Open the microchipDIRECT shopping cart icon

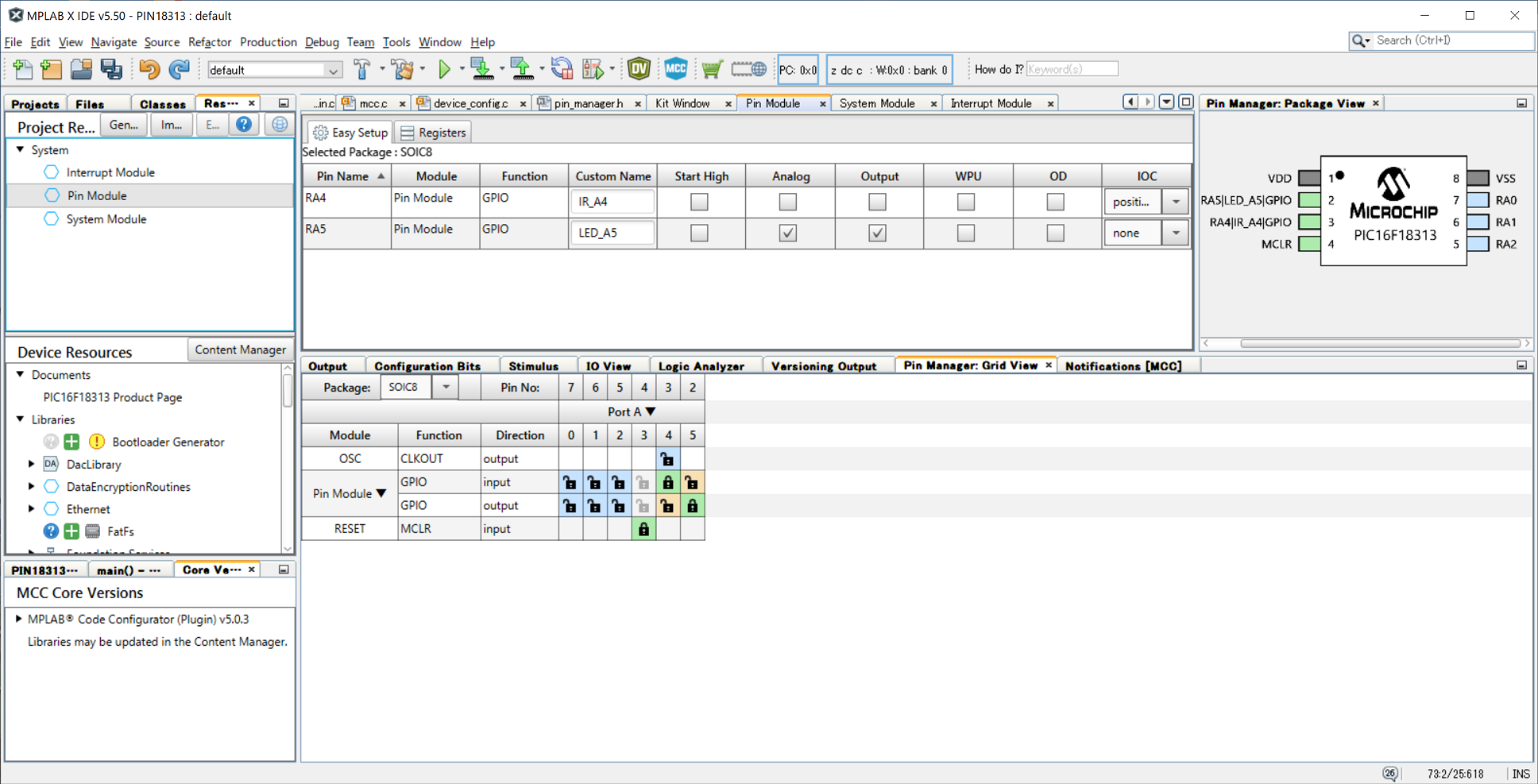[x=712, y=70]
